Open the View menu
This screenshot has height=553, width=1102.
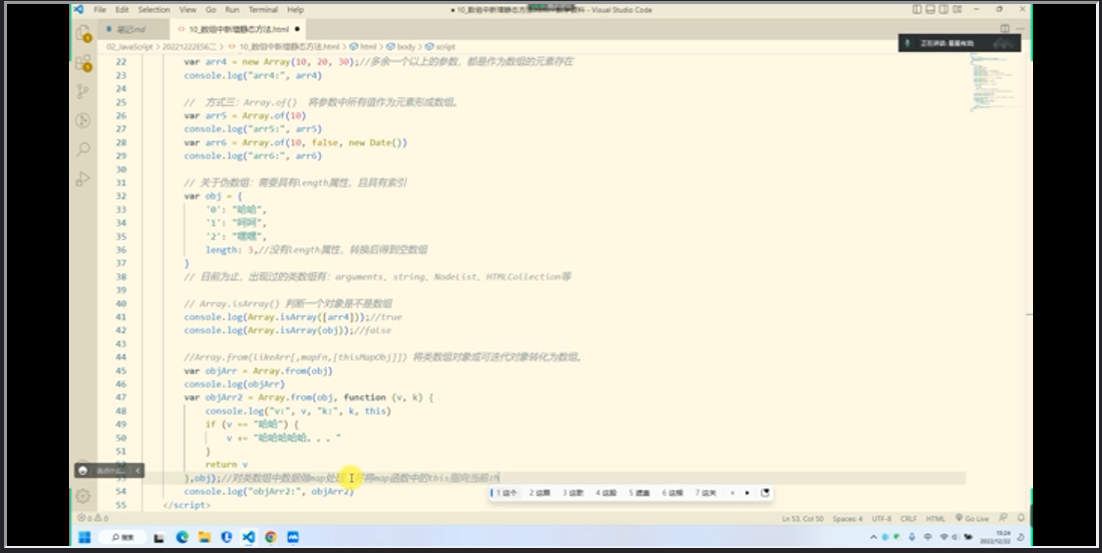point(188,10)
